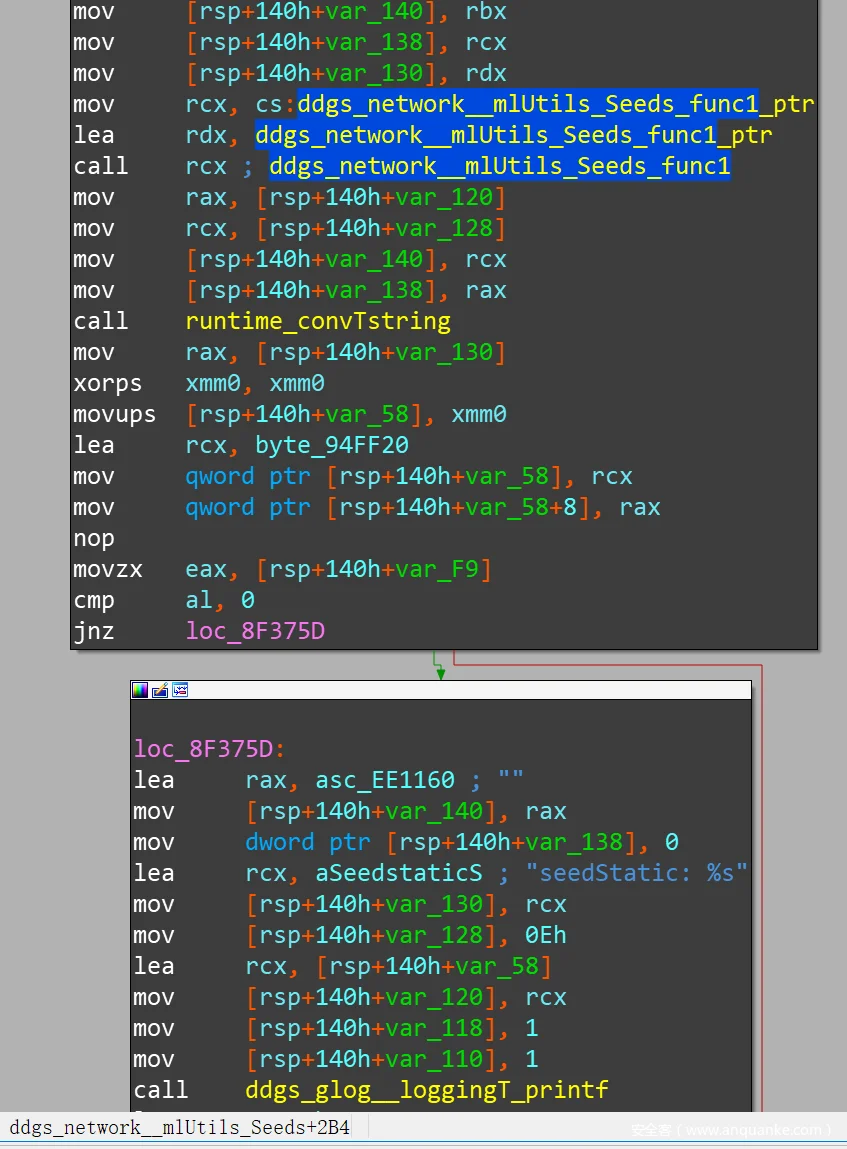
Task: Click var_F9 in the movzx instruction
Action: (x=437, y=569)
